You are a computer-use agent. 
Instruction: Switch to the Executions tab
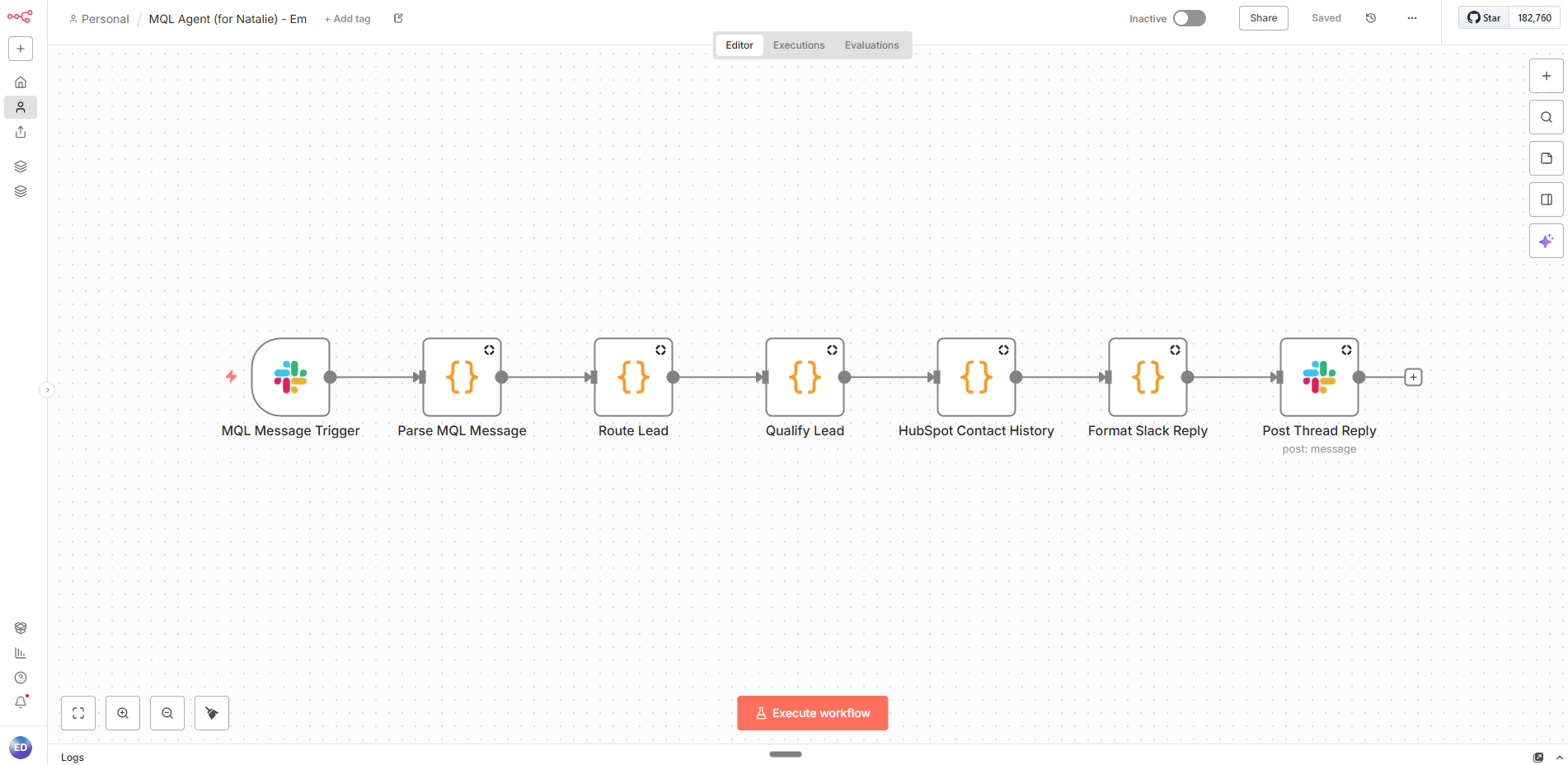(x=798, y=45)
